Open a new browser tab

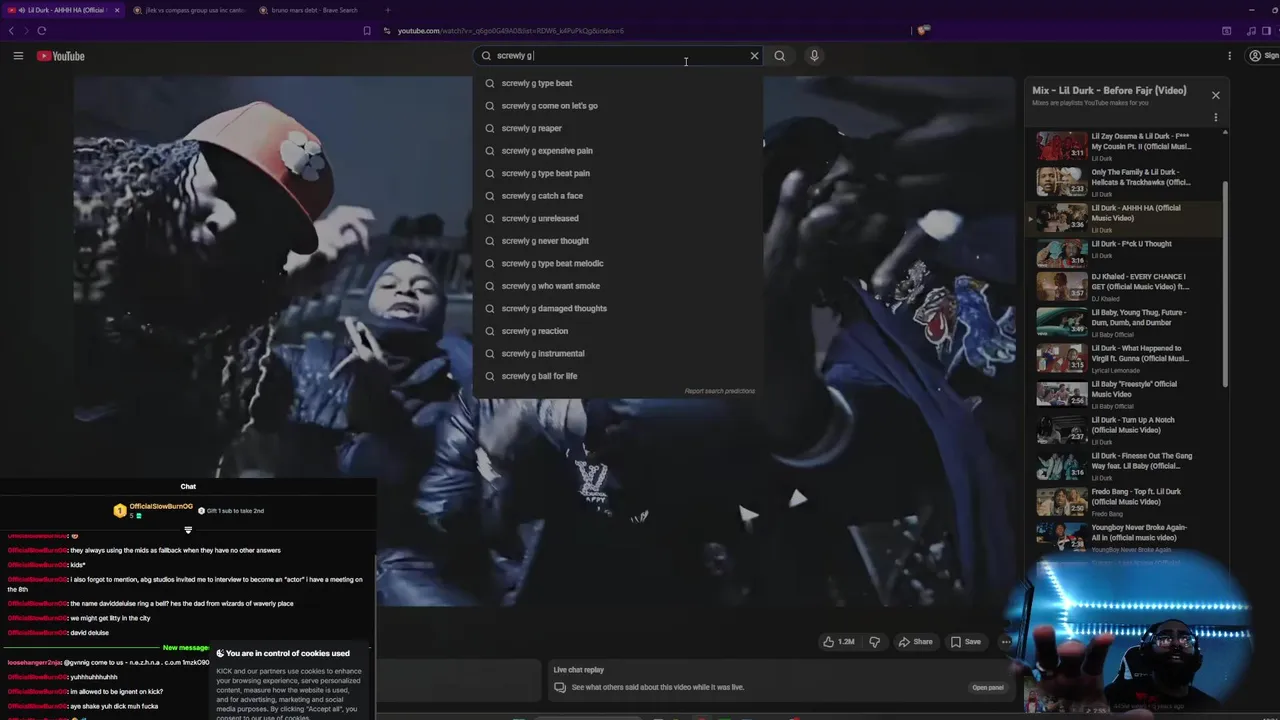[x=388, y=10]
